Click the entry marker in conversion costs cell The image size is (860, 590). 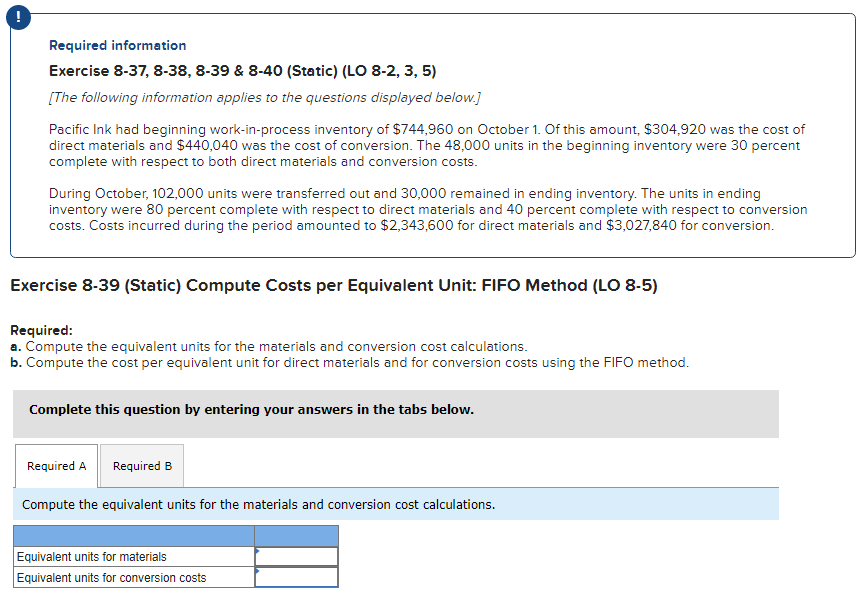coord(259,572)
